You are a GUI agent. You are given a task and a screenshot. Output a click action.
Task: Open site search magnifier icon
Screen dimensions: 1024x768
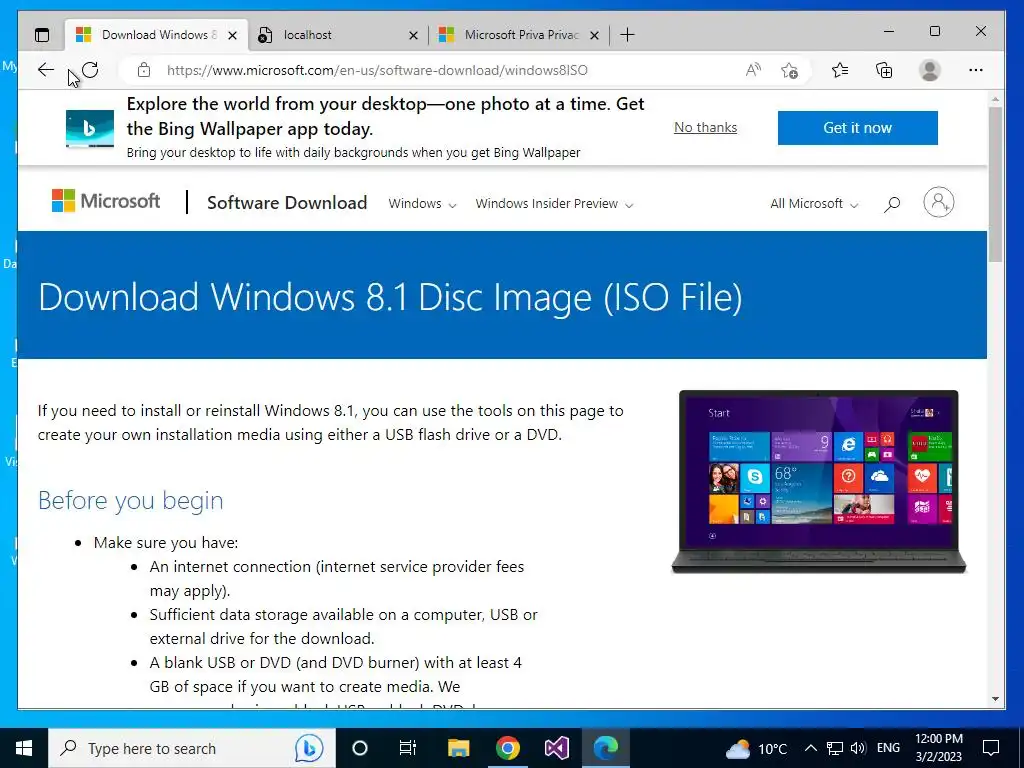point(891,204)
